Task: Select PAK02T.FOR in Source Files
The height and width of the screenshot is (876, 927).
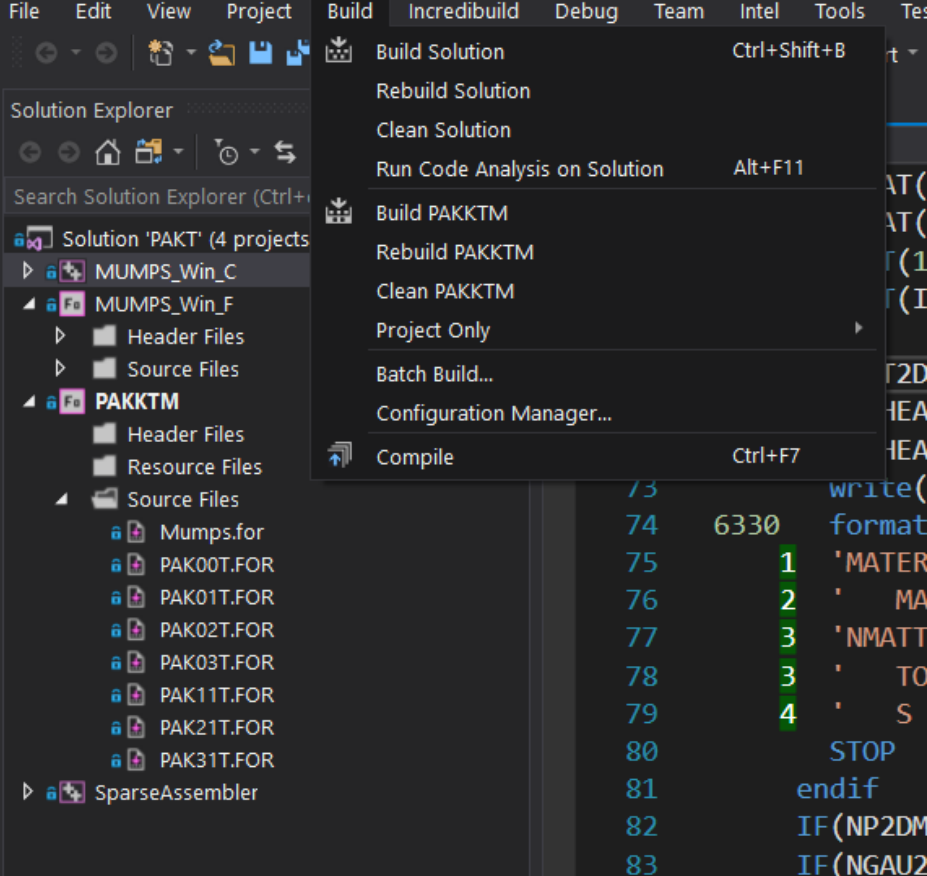Action: point(217,630)
